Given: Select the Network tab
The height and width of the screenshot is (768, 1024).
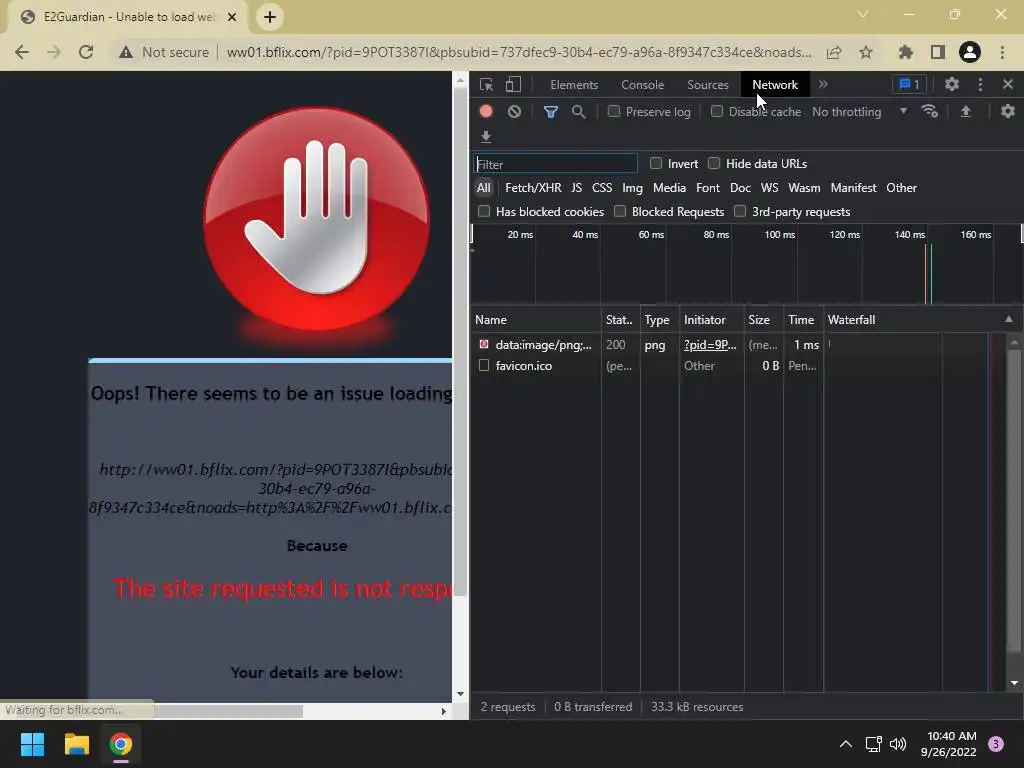Looking at the screenshot, I should coord(775,84).
